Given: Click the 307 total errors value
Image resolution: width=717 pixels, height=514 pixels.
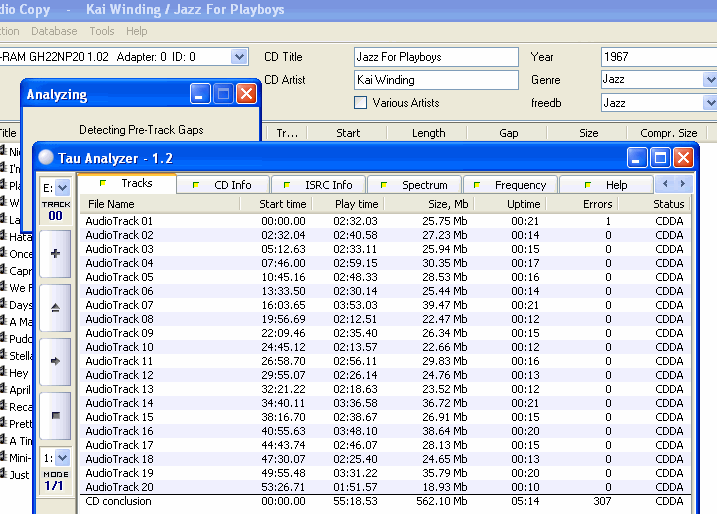Looking at the screenshot, I should (602, 501).
